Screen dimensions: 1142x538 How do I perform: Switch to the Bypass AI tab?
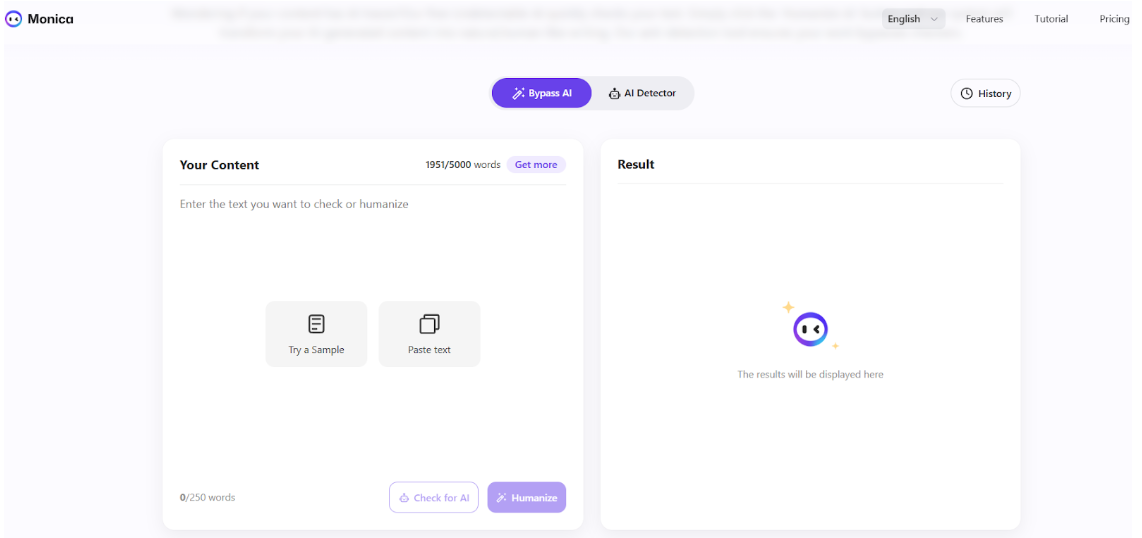tap(541, 93)
